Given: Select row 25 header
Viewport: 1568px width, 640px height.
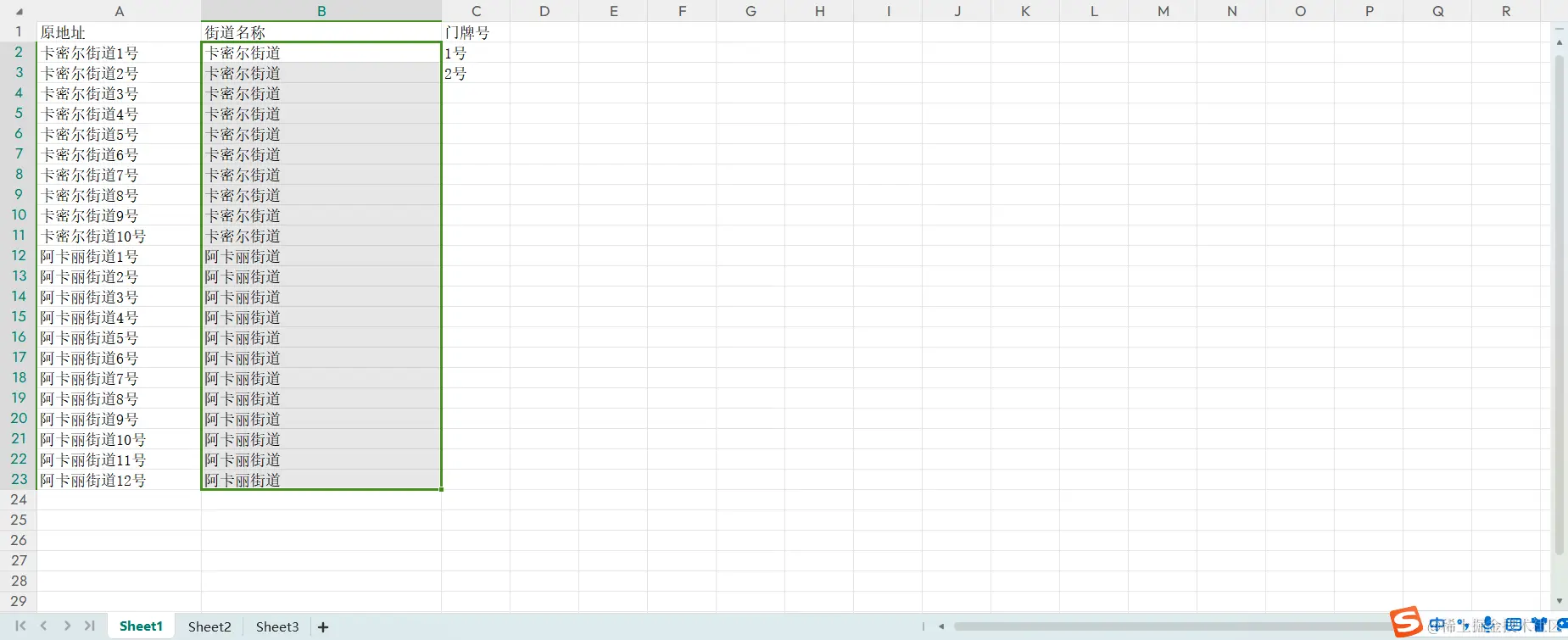Looking at the screenshot, I should point(19,520).
